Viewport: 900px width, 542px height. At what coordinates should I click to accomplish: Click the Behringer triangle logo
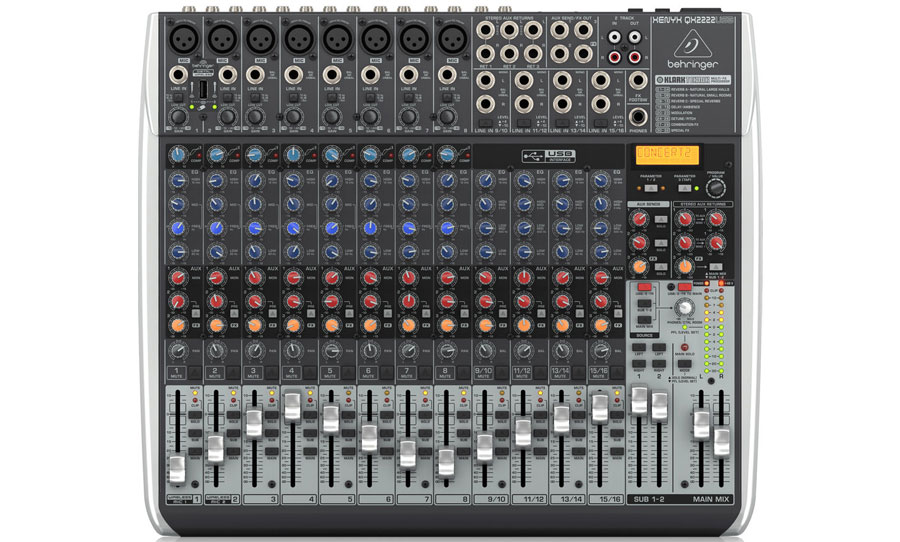(x=692, y=44)
